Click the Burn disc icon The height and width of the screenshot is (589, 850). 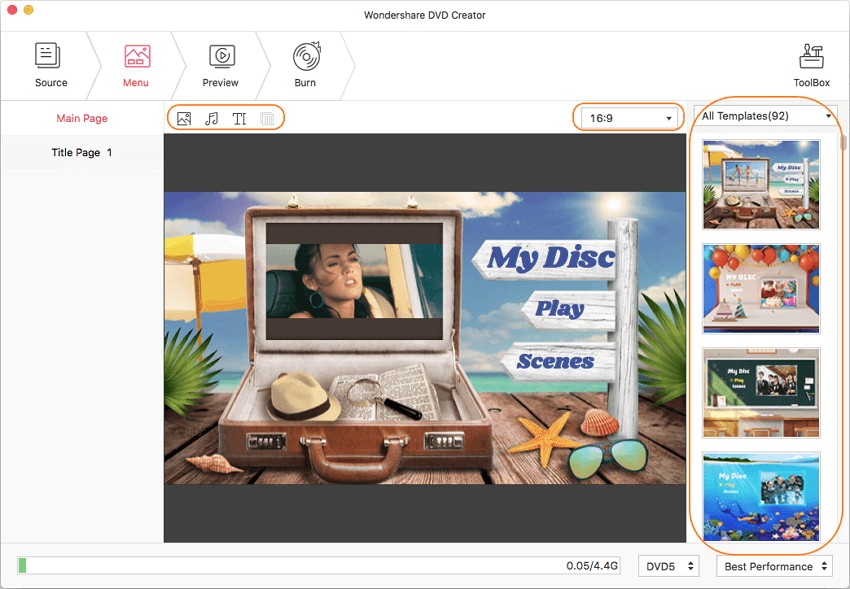[x=305, y=62]
